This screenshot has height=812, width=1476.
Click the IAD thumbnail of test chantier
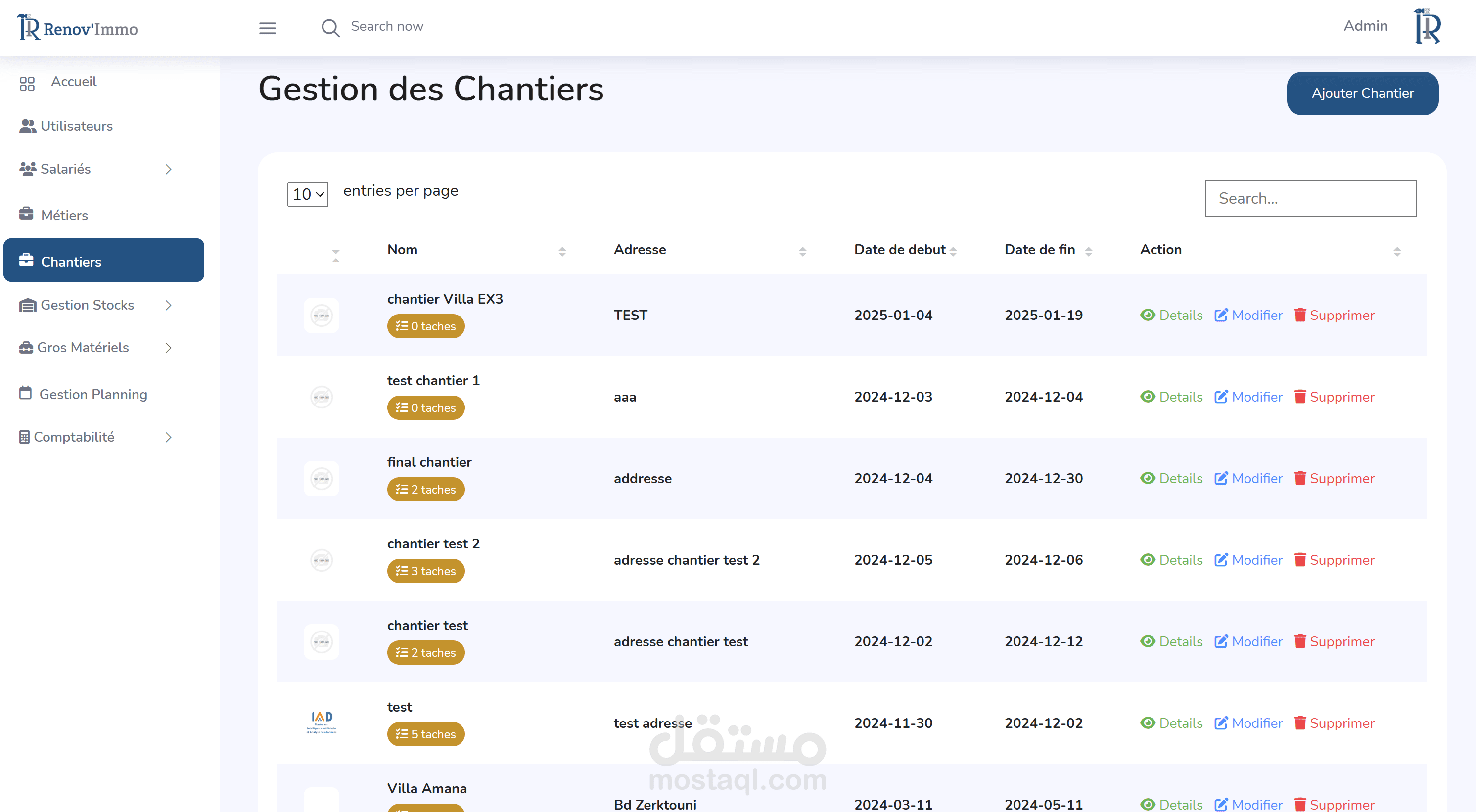322,722
